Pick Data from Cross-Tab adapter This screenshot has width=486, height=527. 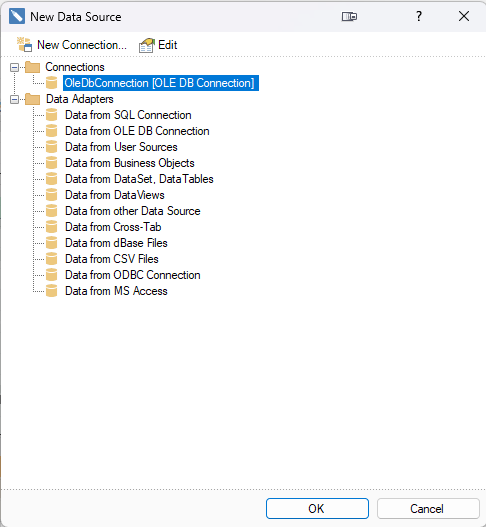pyautogui.click(x=113, y=227)
